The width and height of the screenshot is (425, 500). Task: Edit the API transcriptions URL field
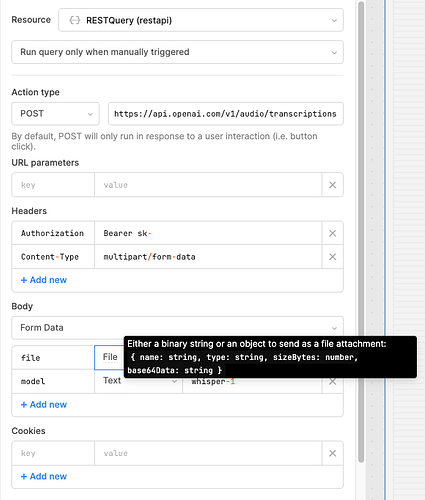click(226, 114)
